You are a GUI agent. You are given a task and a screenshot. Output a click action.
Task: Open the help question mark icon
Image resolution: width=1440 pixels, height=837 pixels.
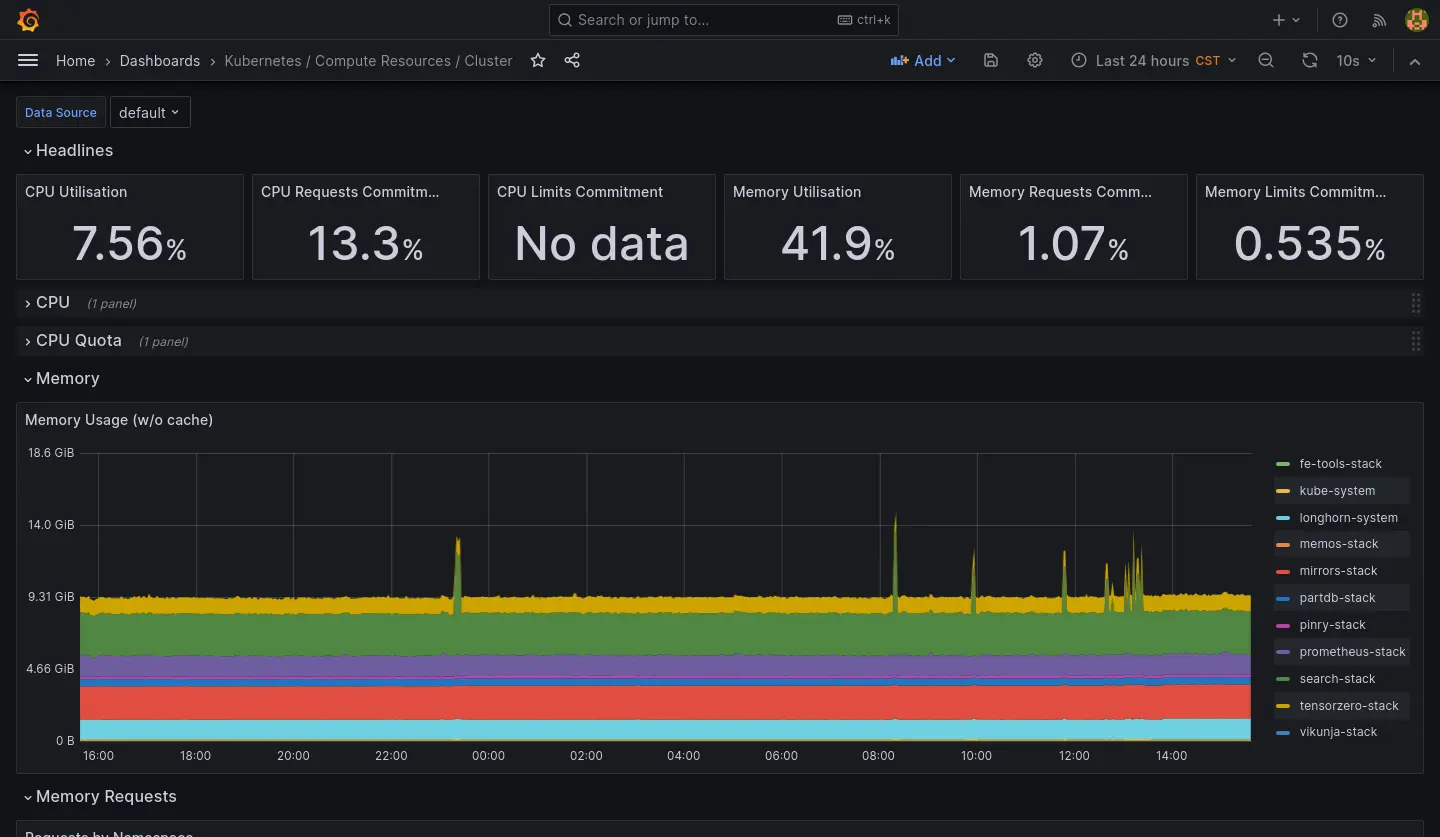pyautogui.click(x=1340, y=20)
